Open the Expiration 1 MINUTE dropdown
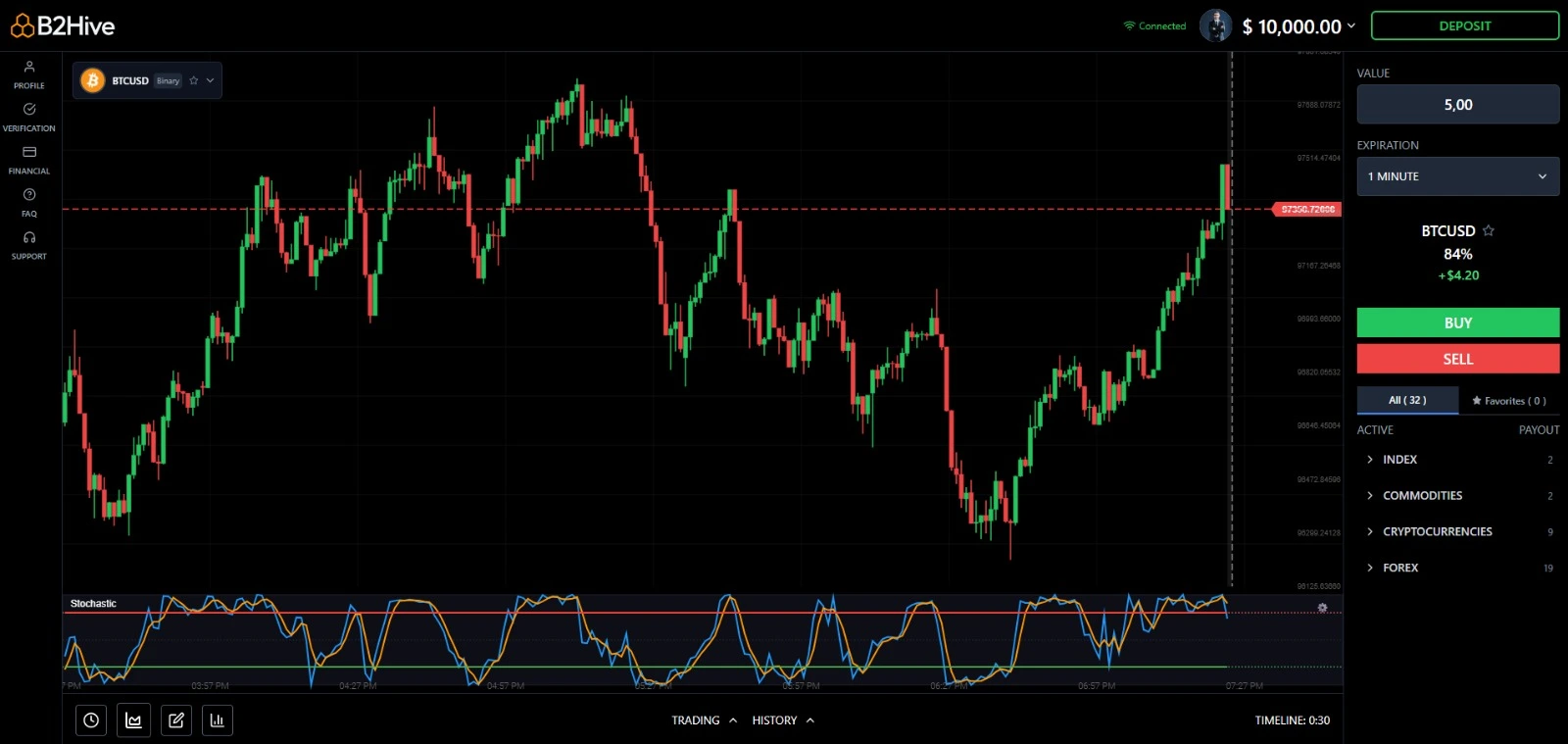The width and height of the screenshot is (1568, 744). (x=1457, y=176)
